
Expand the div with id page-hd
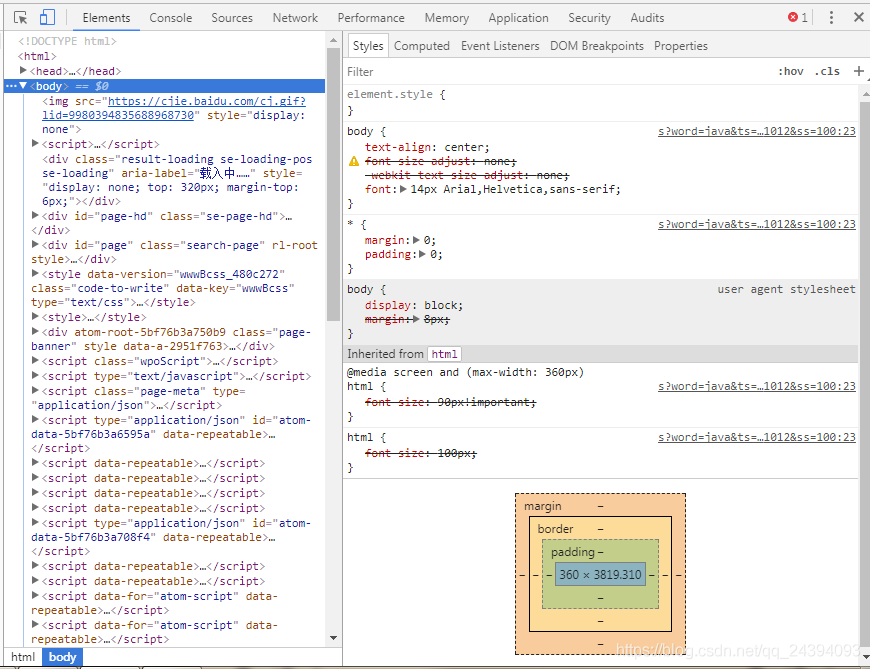click(36, 215)
